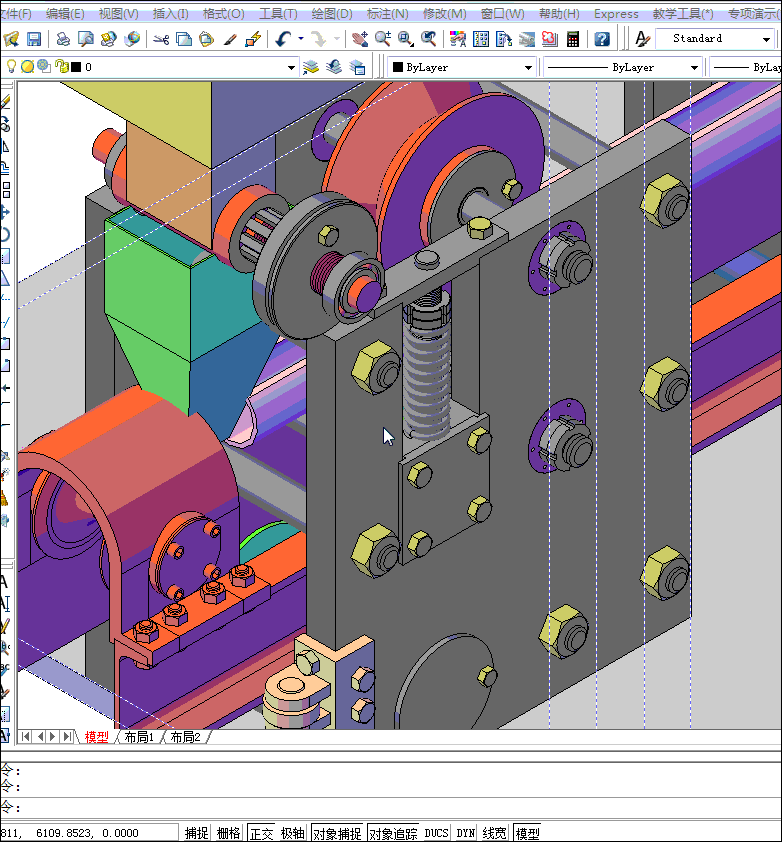Image resolution: width=782 pixels, height=842 pixels.
Task: Open the 修改(M) menu
Action: 445,13
